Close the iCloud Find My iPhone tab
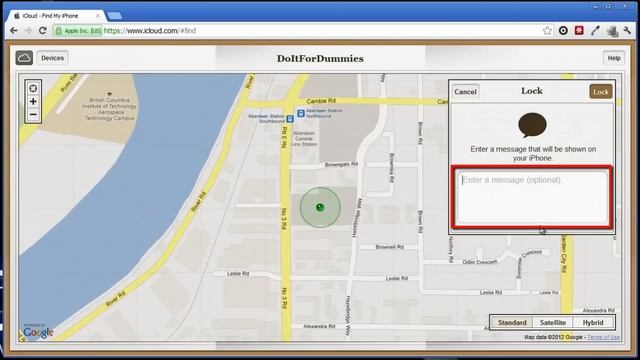640x360 pixels. [98, 16]
